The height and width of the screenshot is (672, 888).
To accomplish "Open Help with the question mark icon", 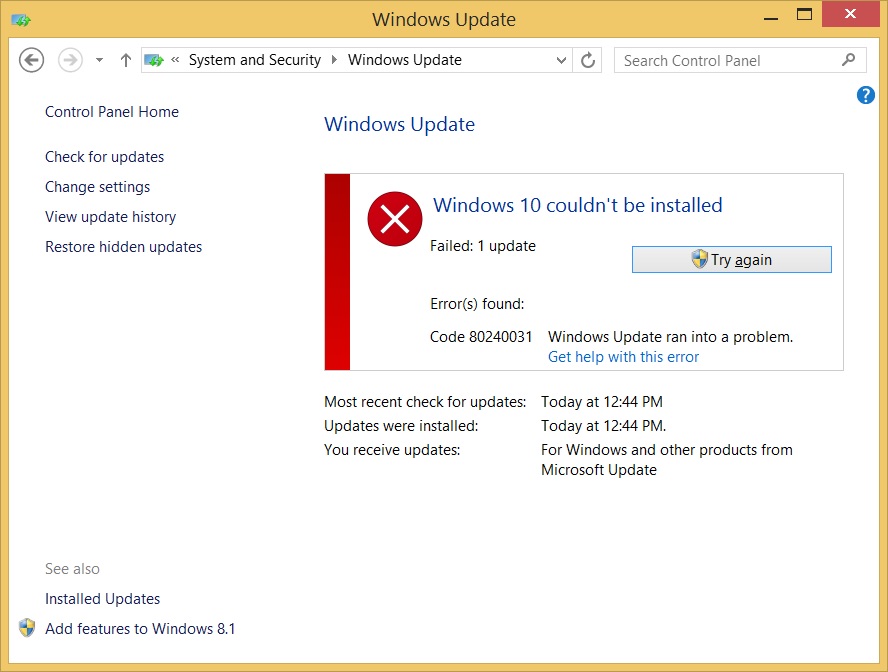I will point(865,95).
